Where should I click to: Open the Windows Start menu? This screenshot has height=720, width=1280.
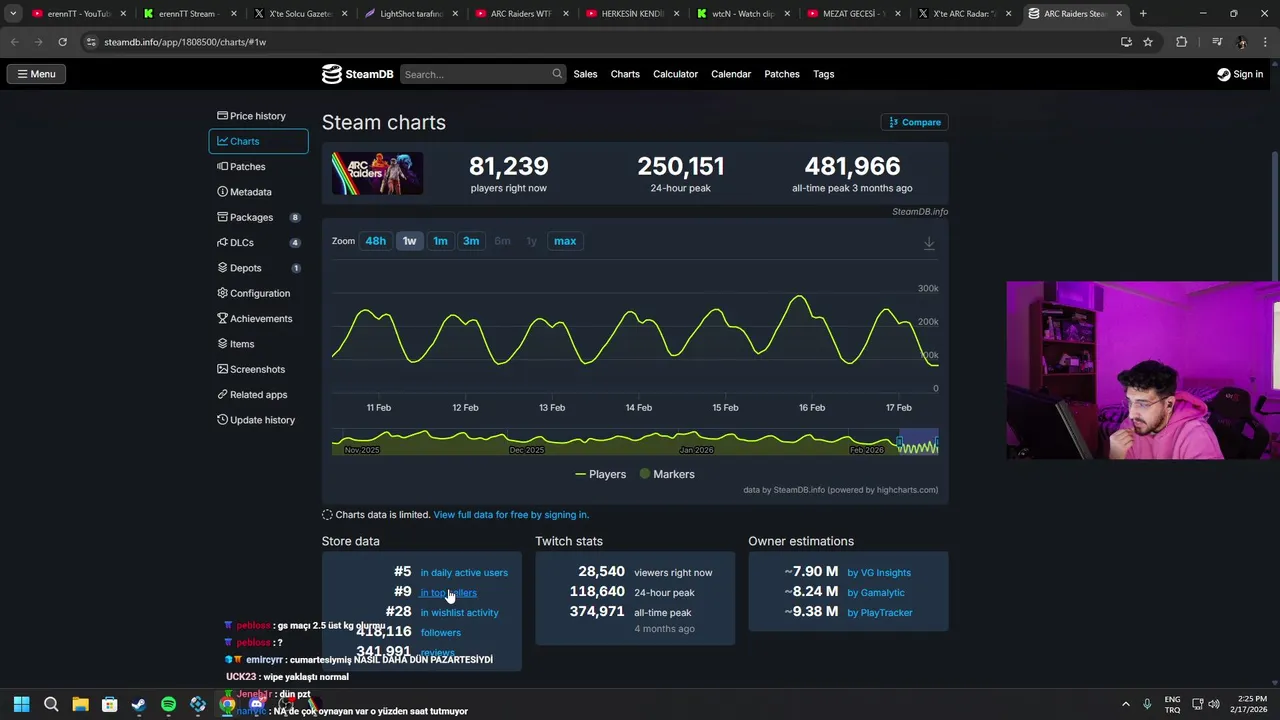click(21, 704)
